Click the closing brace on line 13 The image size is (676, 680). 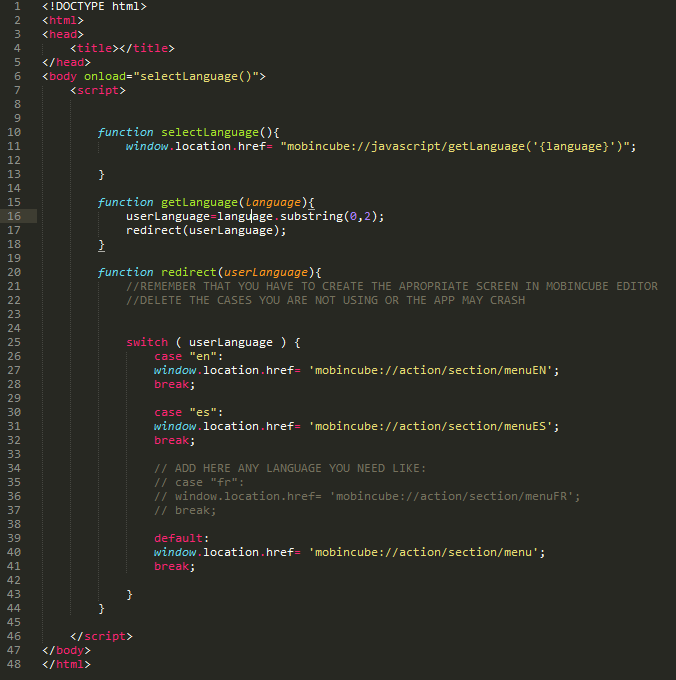(101, 174)
